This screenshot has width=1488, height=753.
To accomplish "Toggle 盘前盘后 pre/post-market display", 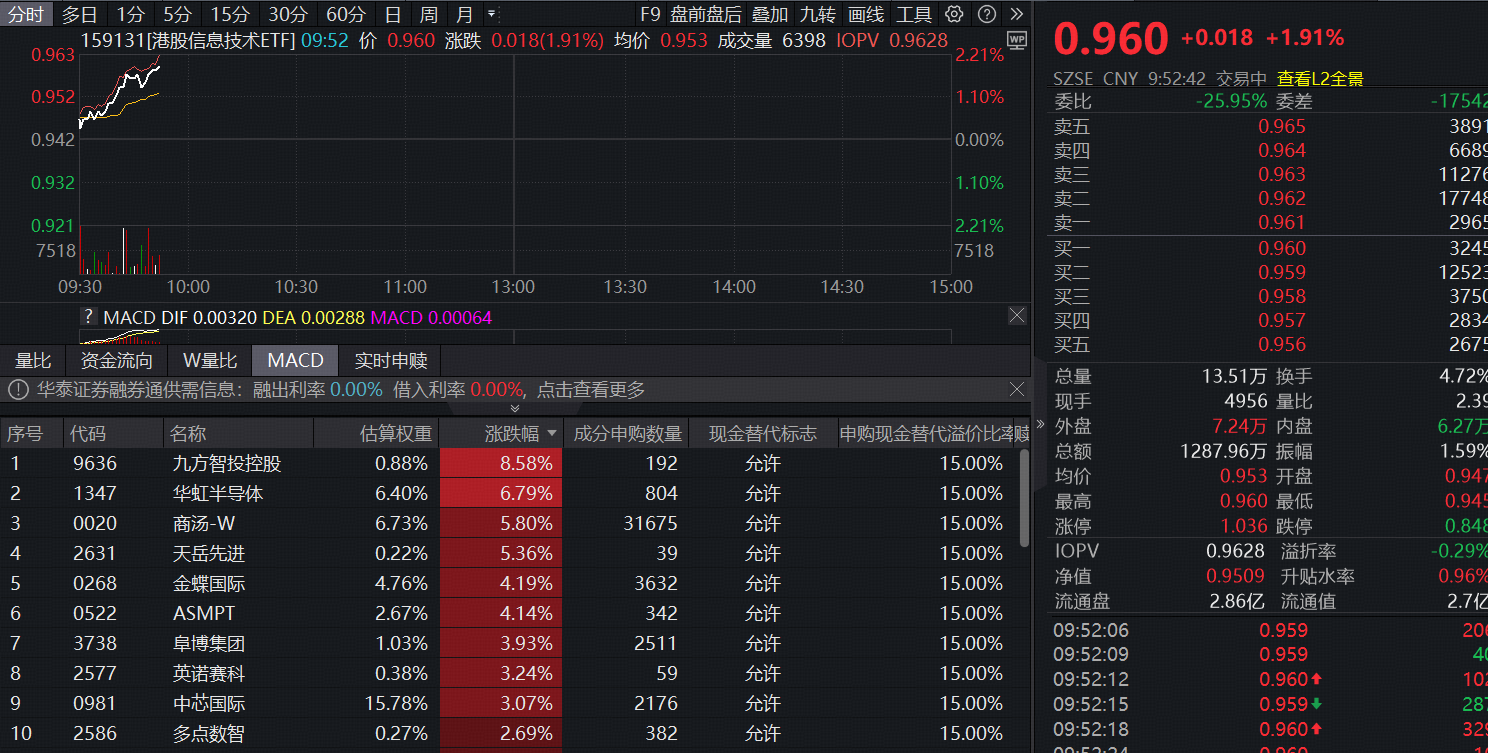I will click(x=705, y=14).
